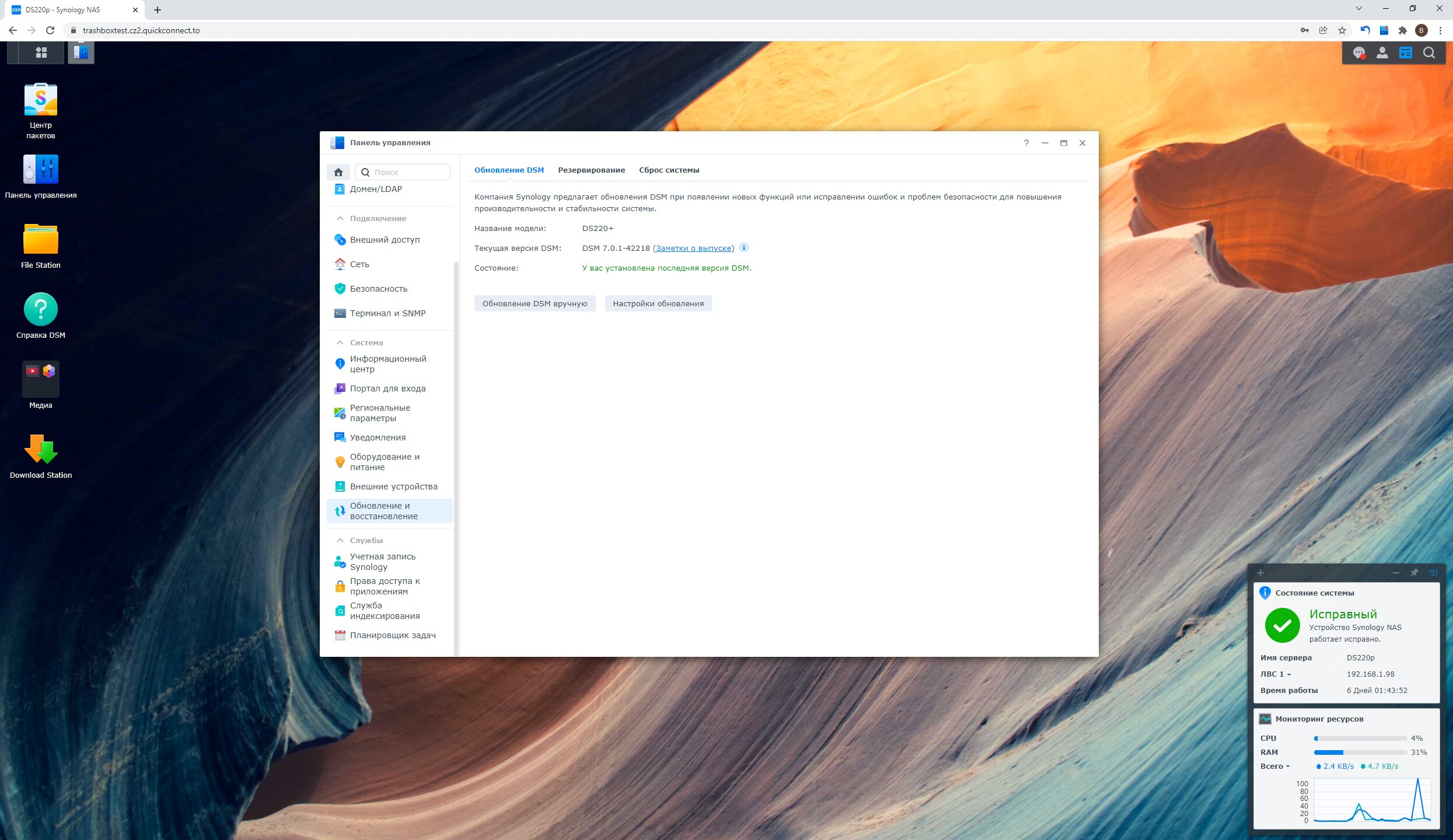Open Внешние устройства
1453x840 pixels.
click(390, 487)
